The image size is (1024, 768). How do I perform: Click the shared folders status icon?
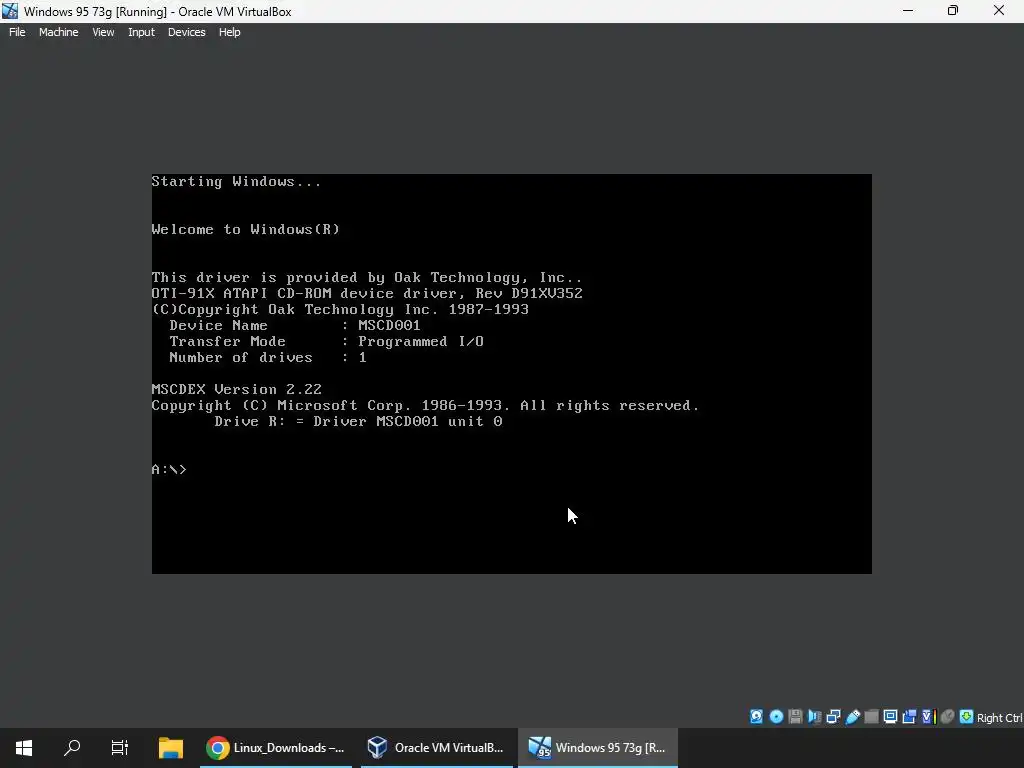click(871, 716)
